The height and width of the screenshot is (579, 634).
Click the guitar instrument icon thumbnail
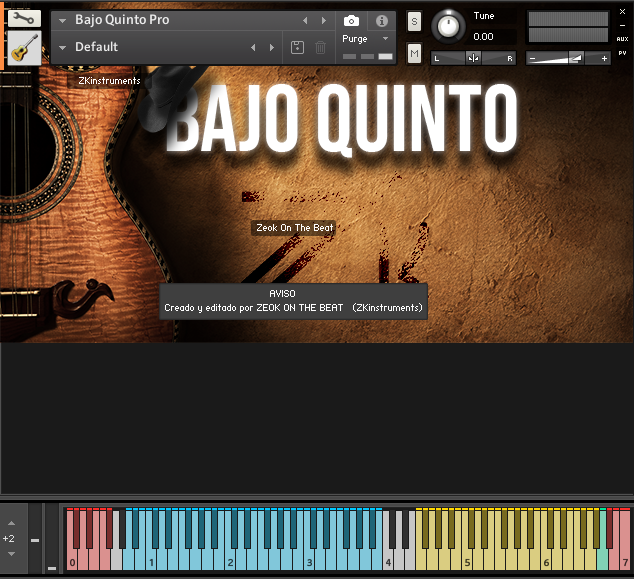tap(24, 48)
